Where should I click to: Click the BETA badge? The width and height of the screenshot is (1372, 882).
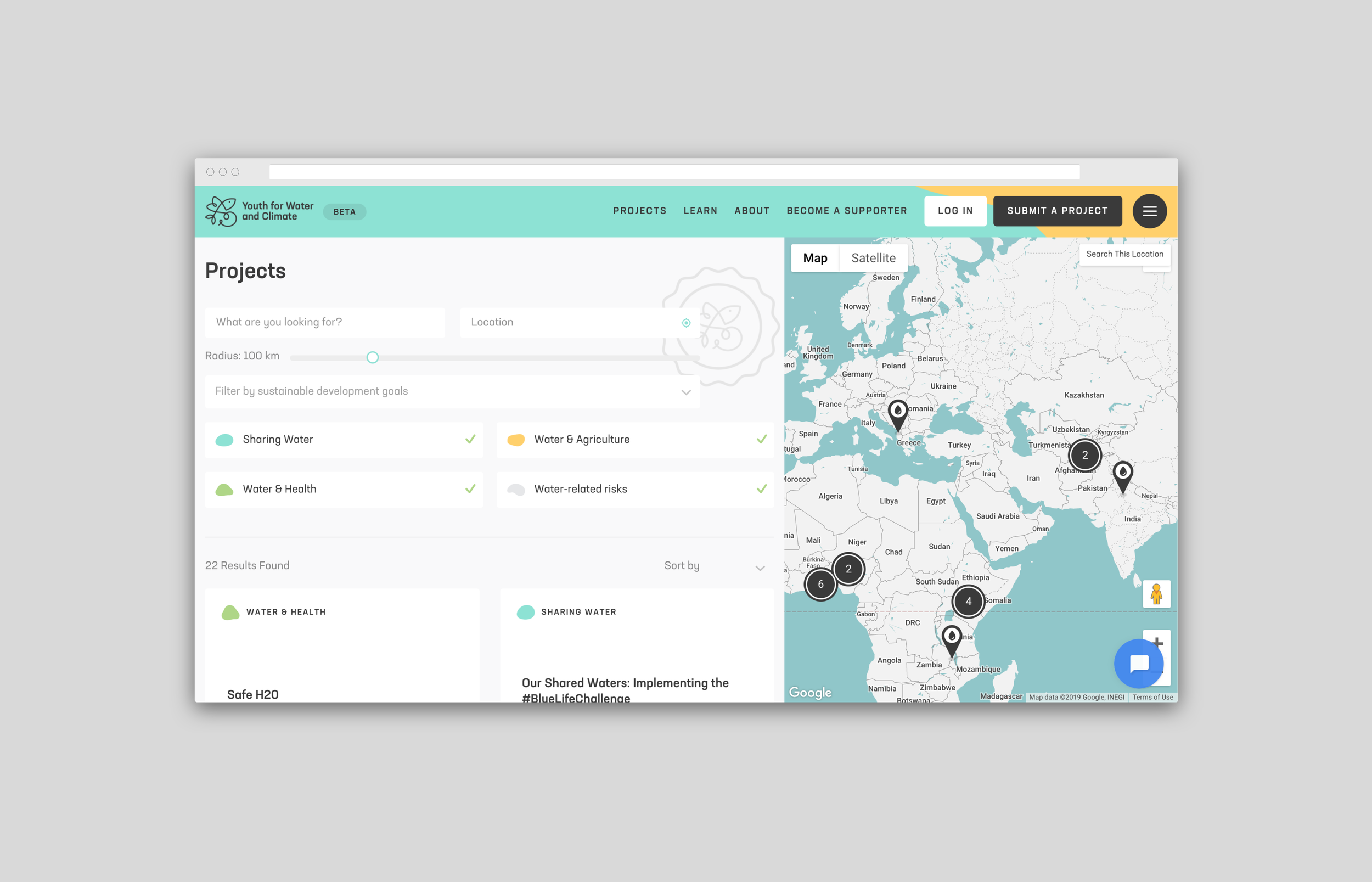[x=344, y=212]
